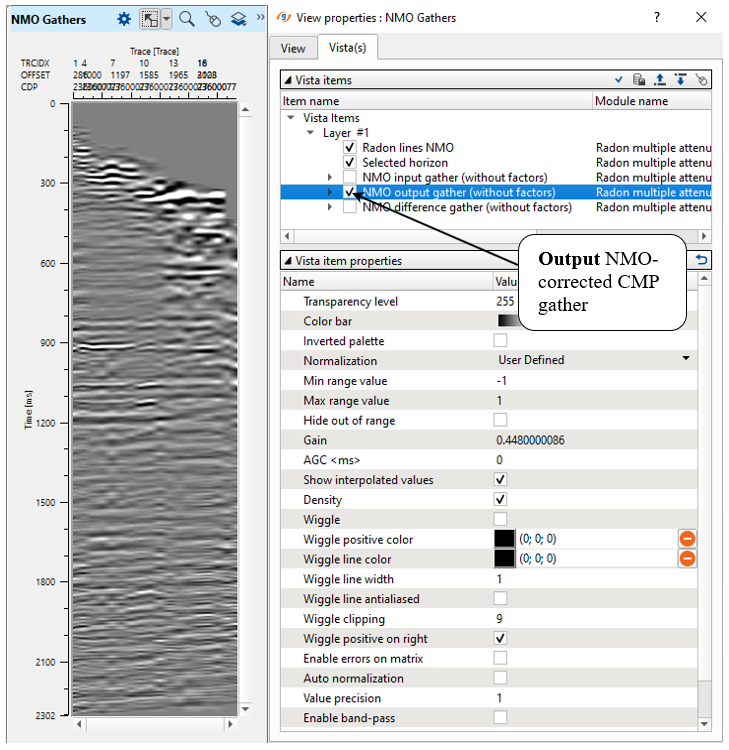
Task: Click the checkmark icon in Vista items header
Action: click(619, 80)
